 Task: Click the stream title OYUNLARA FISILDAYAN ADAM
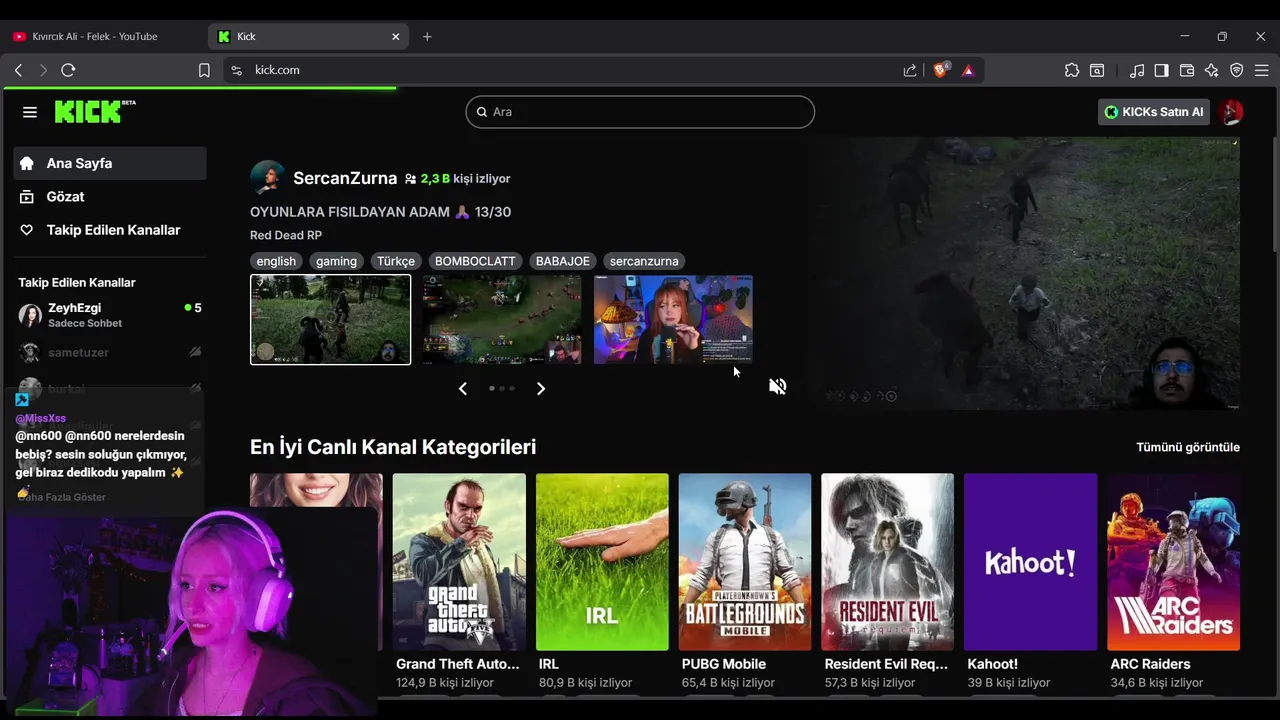(x=380, y=212)
